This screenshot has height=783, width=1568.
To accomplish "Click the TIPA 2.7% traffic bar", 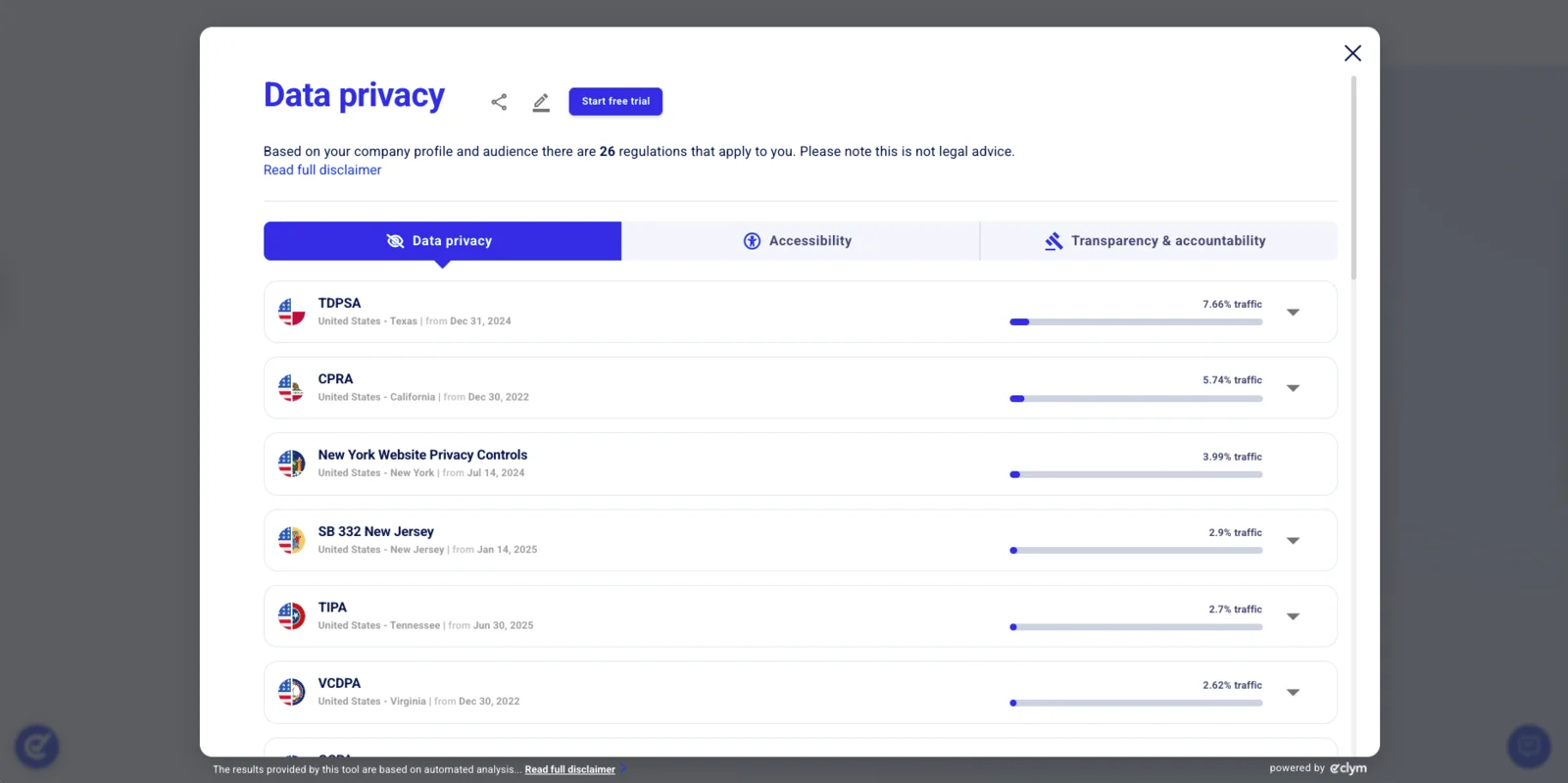I will 1136,627.
